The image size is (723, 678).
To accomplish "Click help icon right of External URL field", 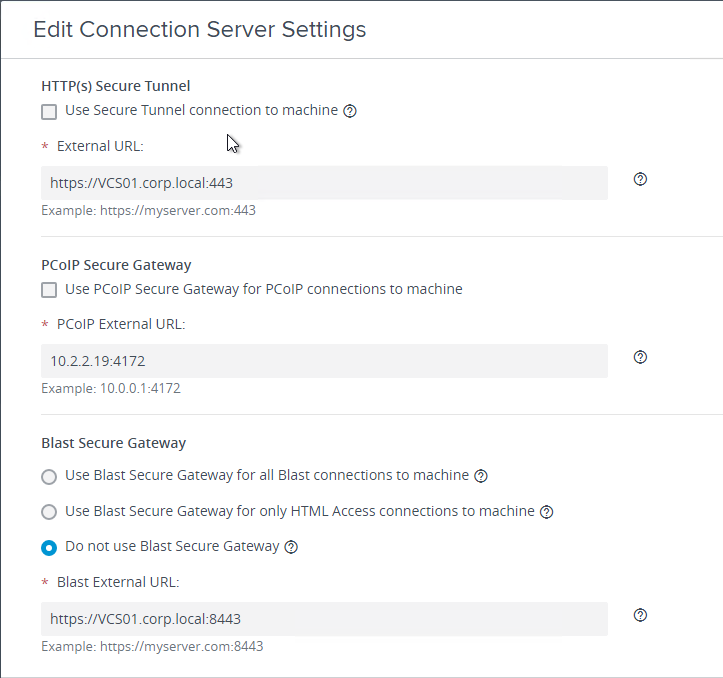I will pyautogui.click(x=640, y=179).
